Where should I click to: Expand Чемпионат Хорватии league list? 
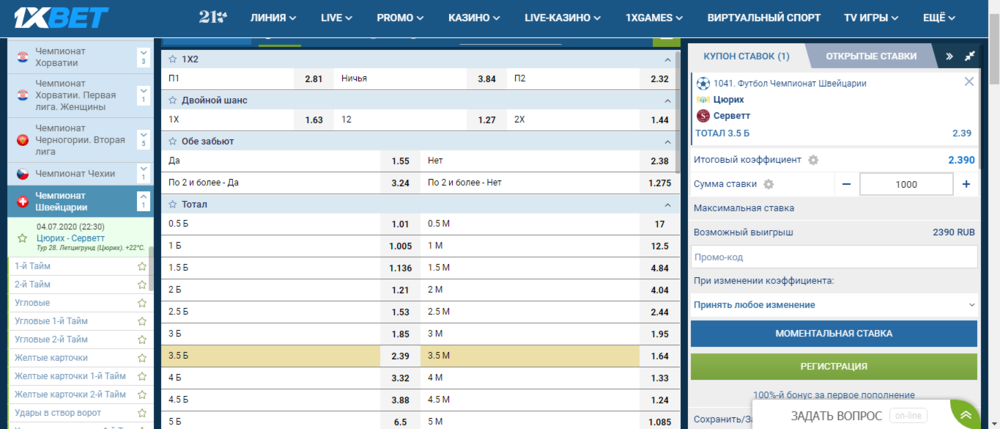pos(143,57)
